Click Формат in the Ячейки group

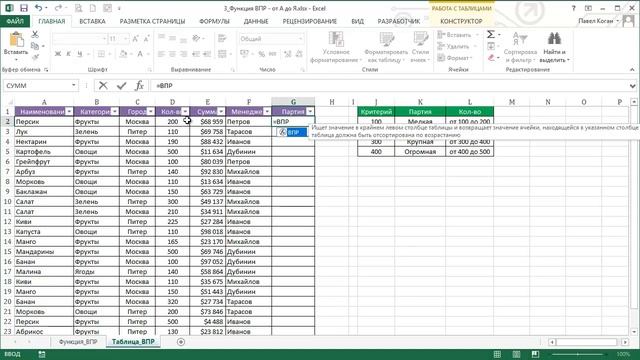click(456, 58)
